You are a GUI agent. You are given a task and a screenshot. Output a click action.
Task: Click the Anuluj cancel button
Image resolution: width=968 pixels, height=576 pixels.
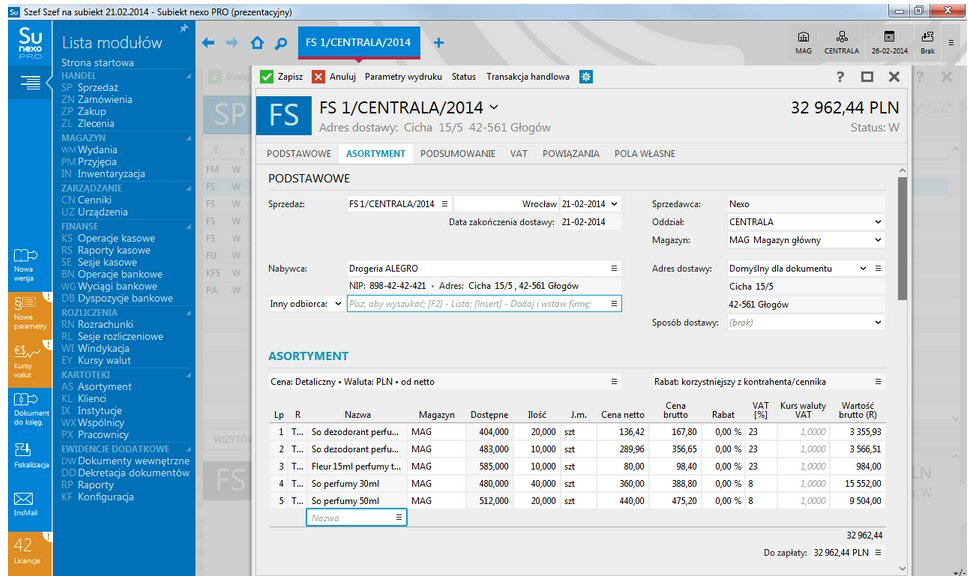[x=334, y=77]
